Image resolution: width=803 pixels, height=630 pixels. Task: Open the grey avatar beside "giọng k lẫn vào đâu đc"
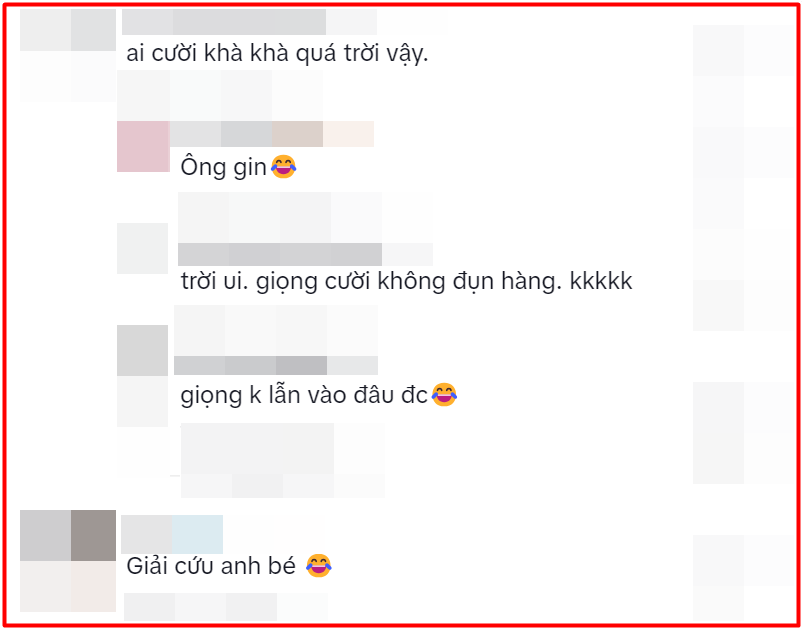coord(142,350)
